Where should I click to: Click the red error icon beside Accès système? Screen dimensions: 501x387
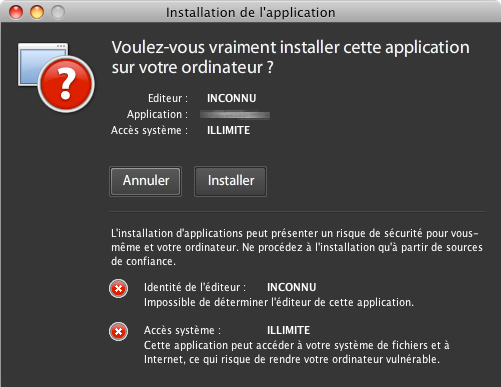118,332
